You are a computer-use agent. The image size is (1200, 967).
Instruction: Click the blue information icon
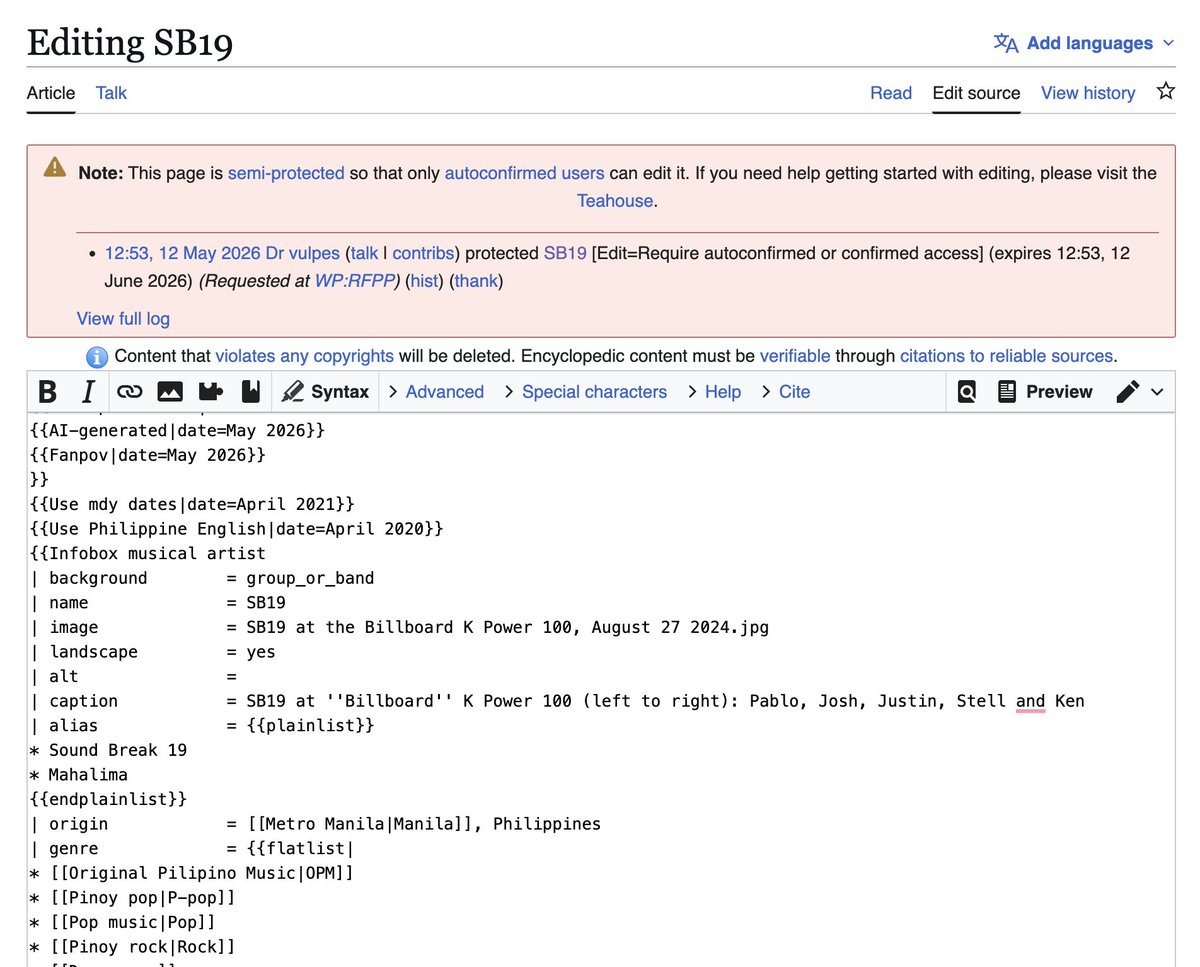(97, 357)
